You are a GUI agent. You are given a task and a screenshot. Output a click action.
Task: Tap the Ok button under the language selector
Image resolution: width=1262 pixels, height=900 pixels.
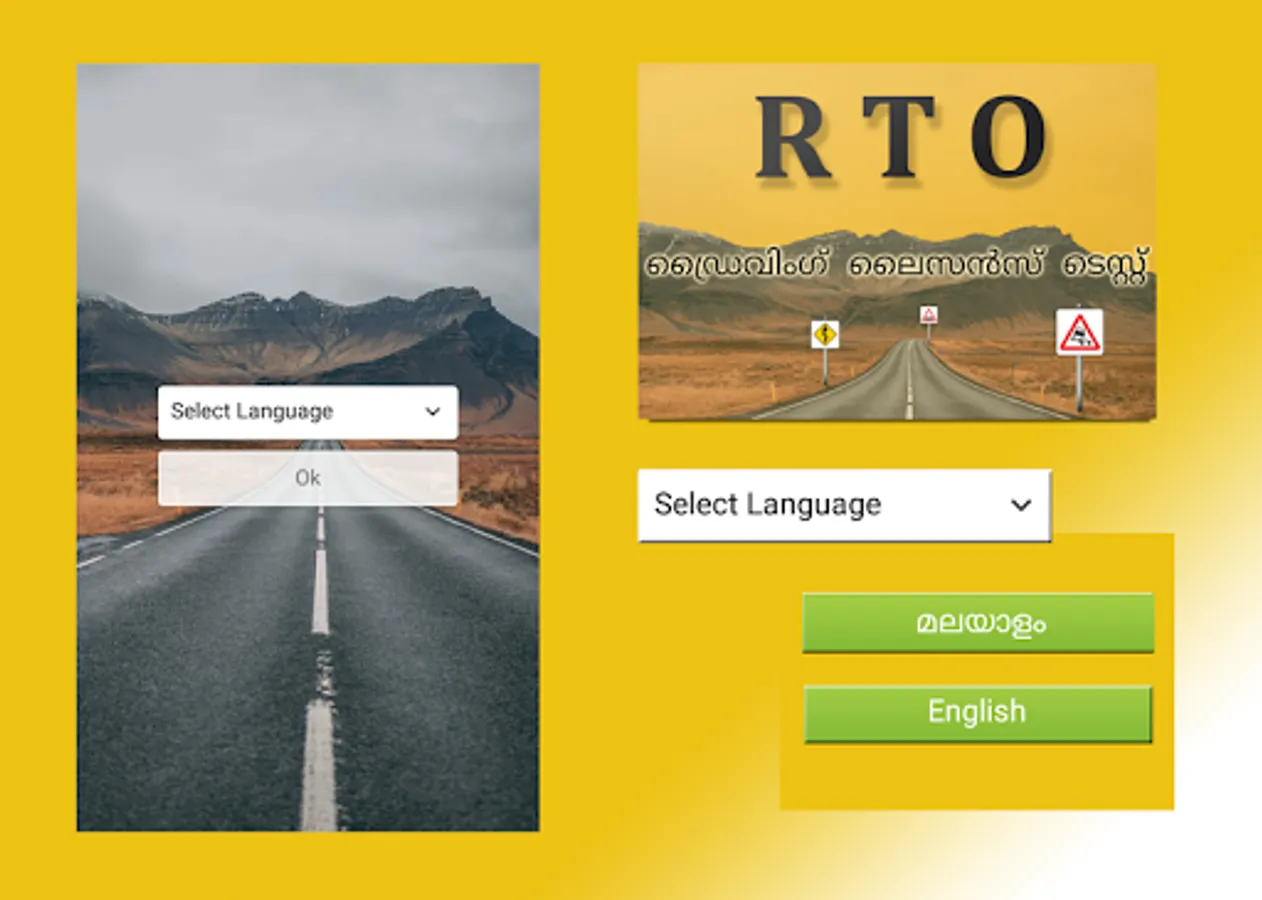tap(308, 478)
